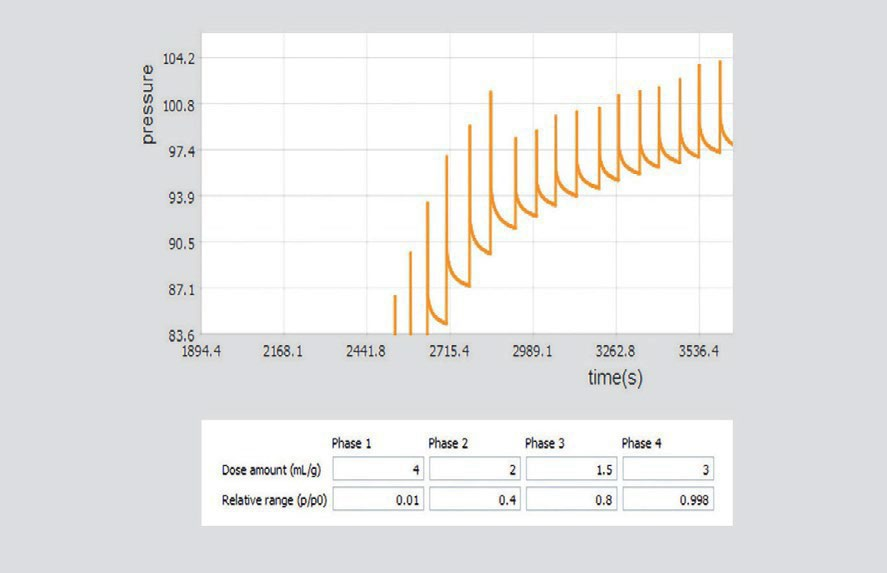Click the pressure axis label
The height and width of the screenshot is (573, 887).
147,105
